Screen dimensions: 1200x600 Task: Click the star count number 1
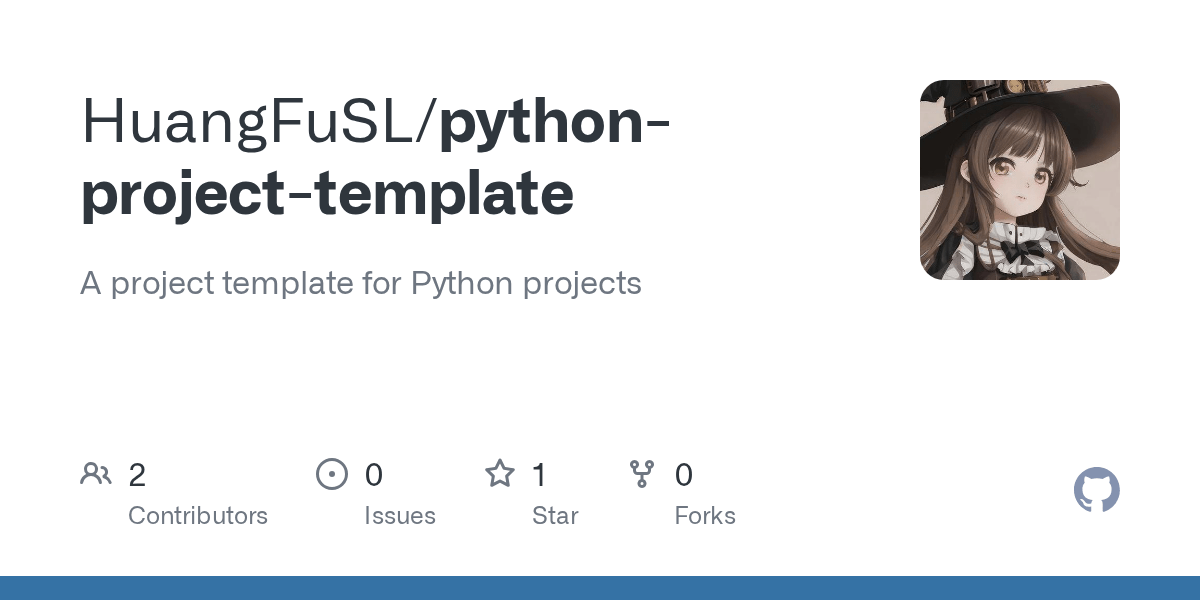[539, 475]
